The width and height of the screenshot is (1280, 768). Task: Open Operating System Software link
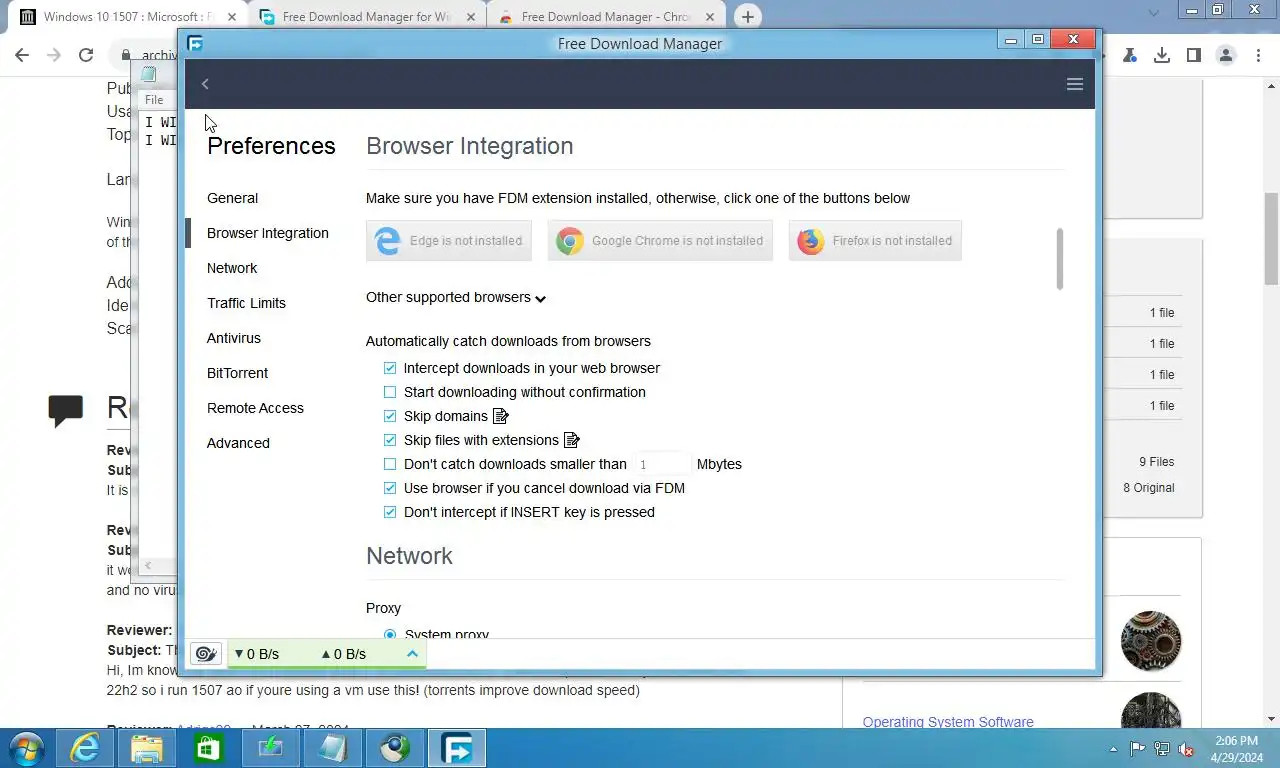[948, 722]
